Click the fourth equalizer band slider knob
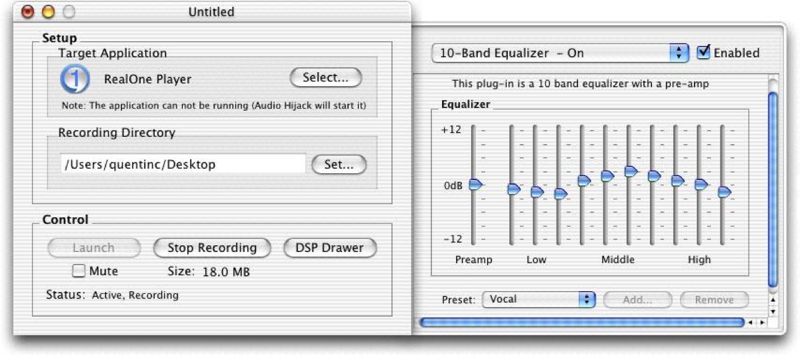The height and width of the screenshot is (360, 800). pos(584,181)
